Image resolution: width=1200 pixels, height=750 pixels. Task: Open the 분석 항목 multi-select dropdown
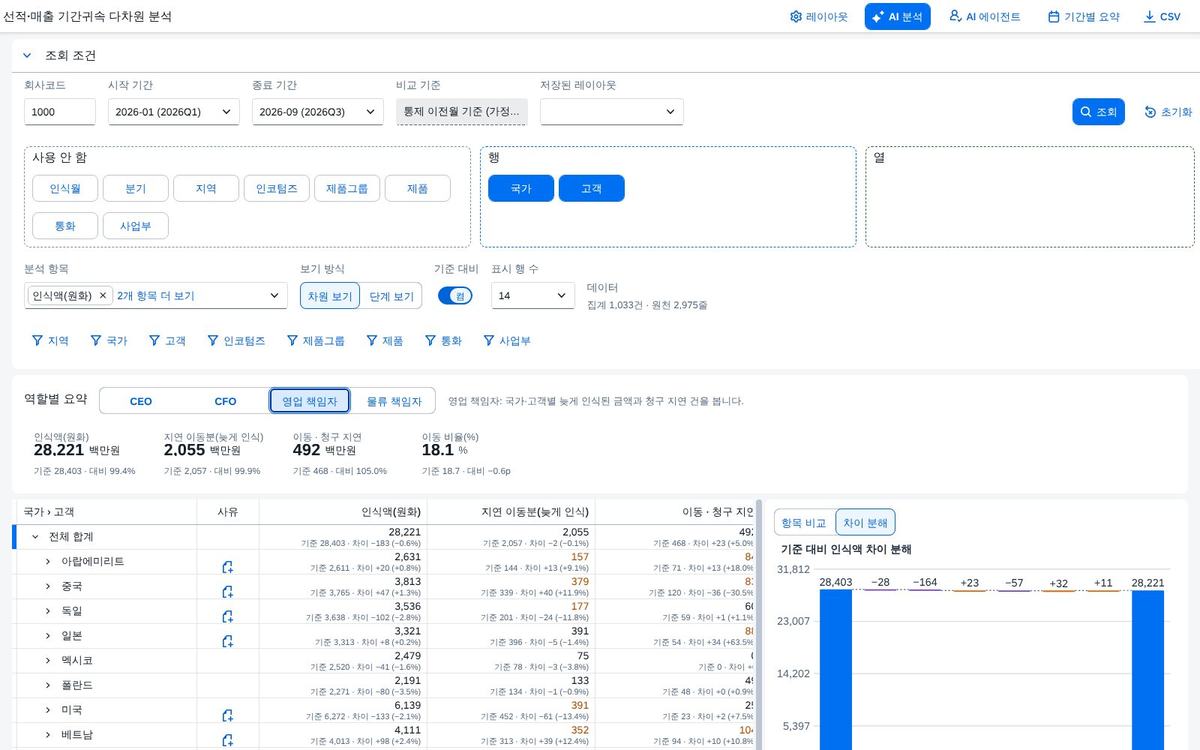tap(275, 296)
